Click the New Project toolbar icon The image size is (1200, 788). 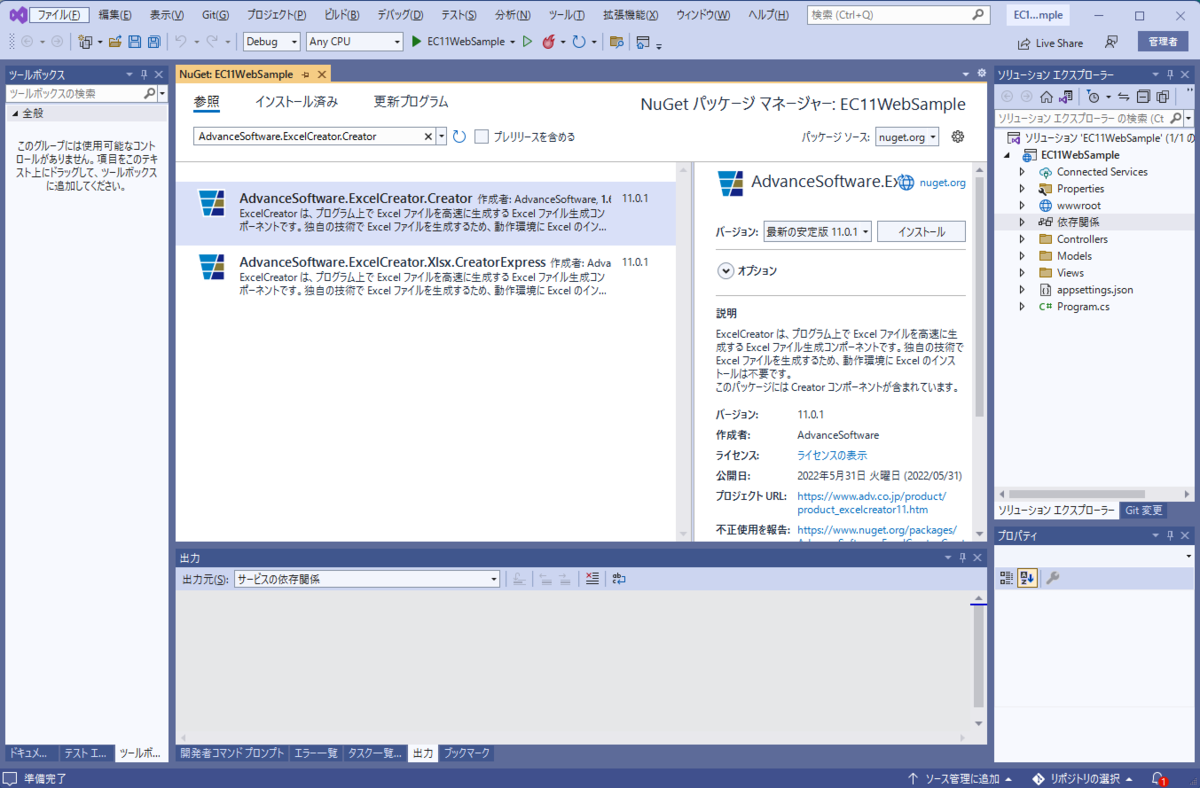(x=85, y=42)
